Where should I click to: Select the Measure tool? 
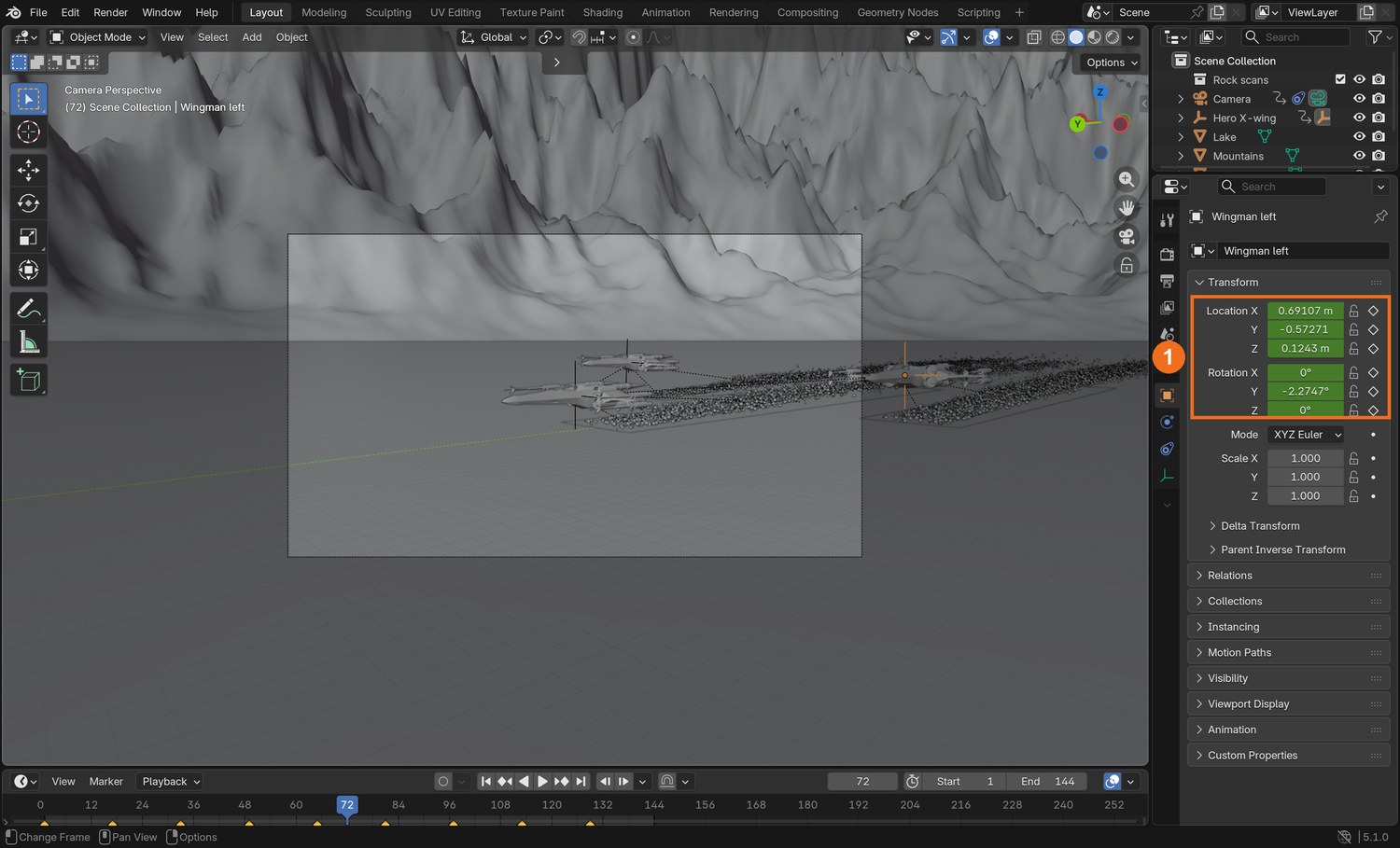[x=29, y=342]
